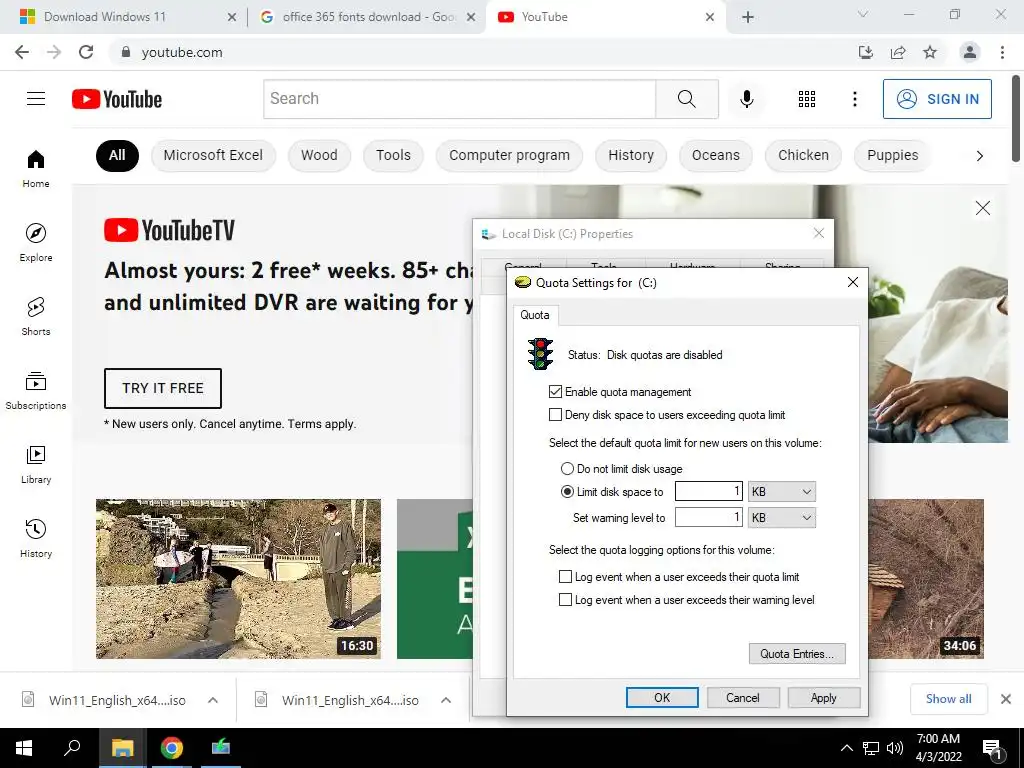The width and height of the screenshot is (1024, 768).
Task: Go to Home in the YouTube sidebar
Action: click(36, 168)
